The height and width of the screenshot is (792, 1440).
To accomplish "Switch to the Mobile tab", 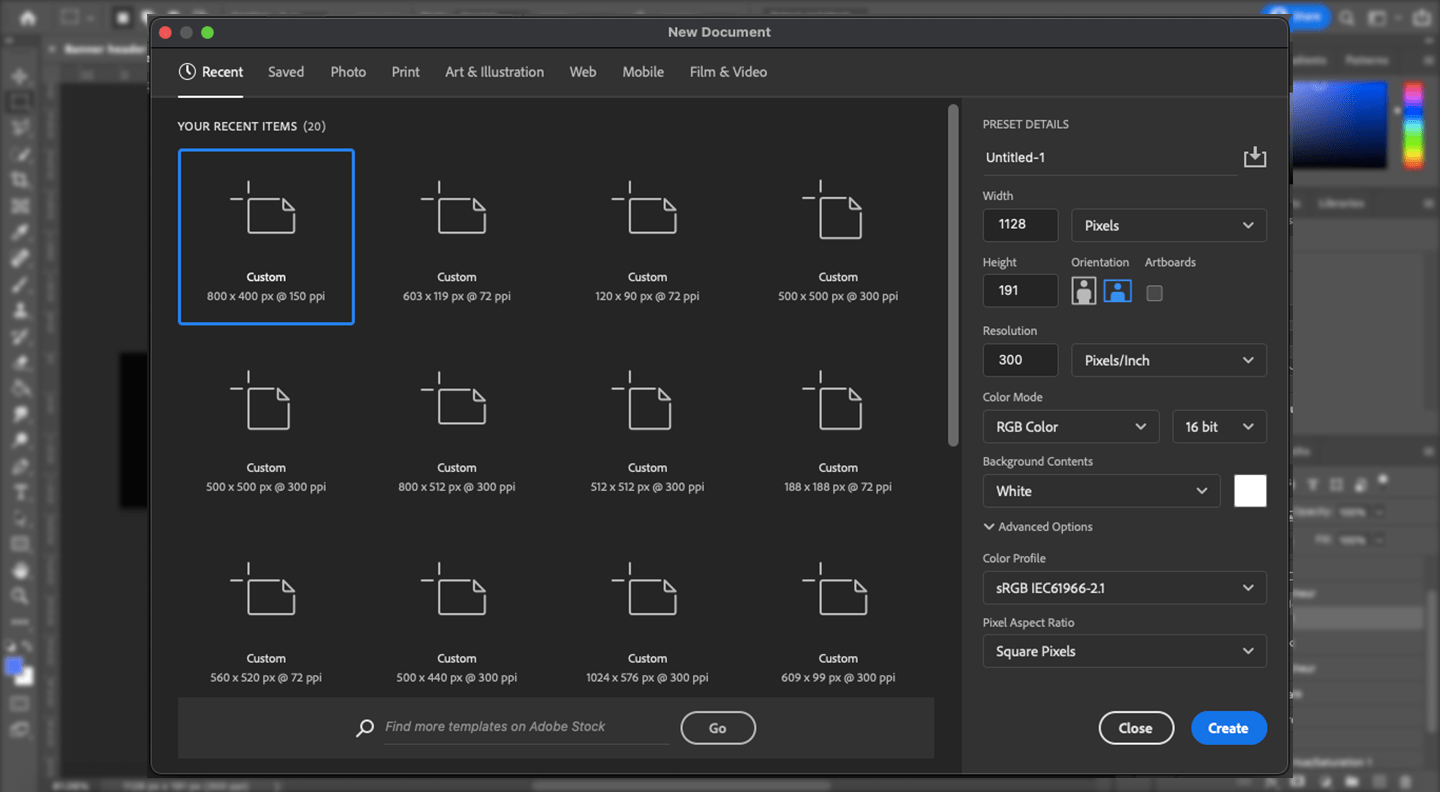I will (643, 72).
